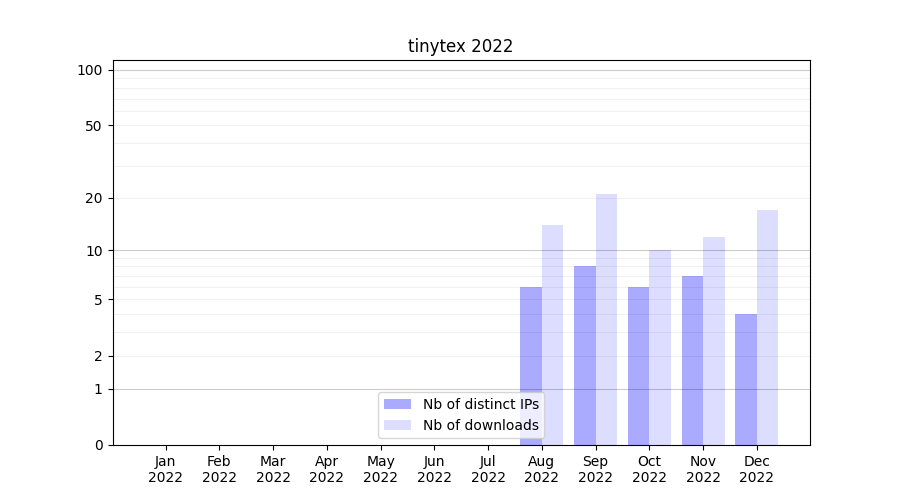Pick the Nov 2022 distinct IPs bar
The height and width of the screenshot is (500, 900).
click(x=692, y=360)
